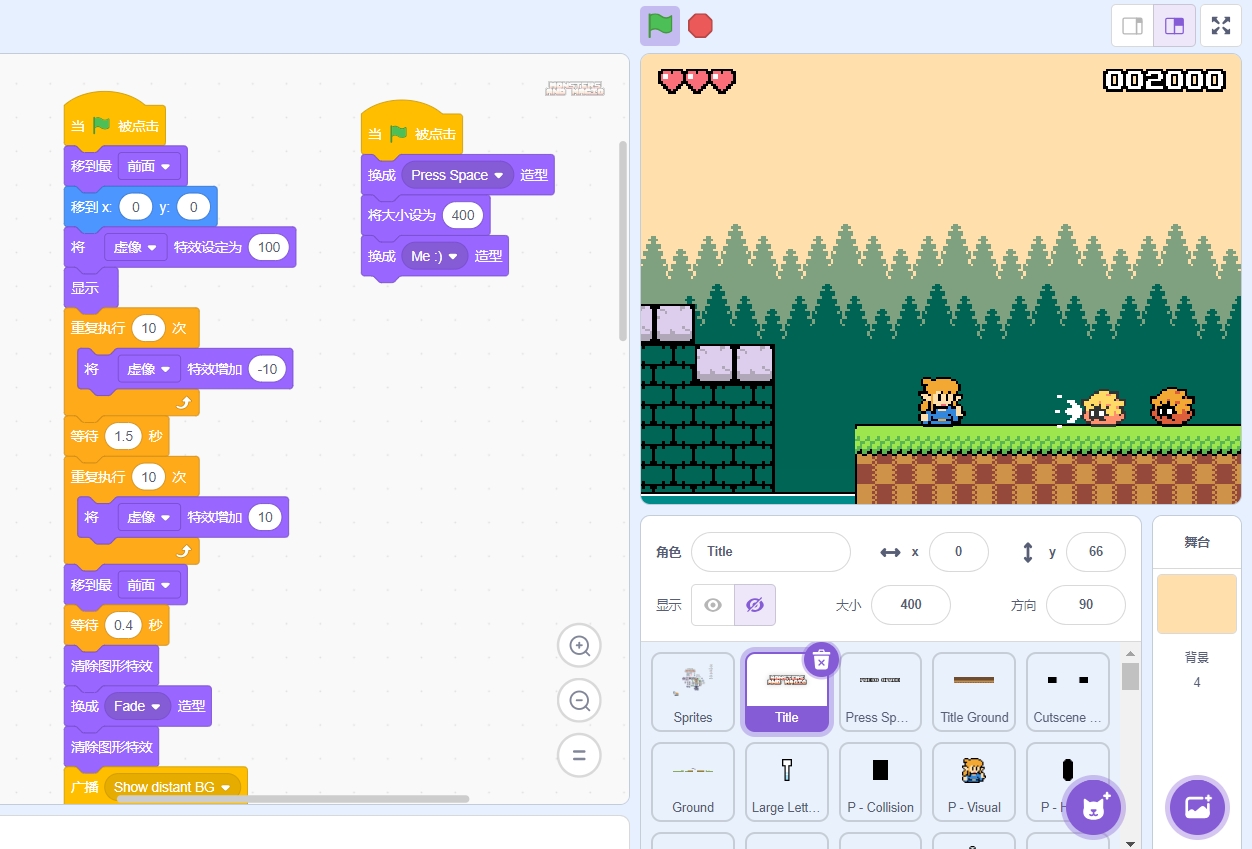Image resolution: width=1252 pixels, height=849 pixels.
Task: Select the Stage panel labeled 舞台
Action: coord(1197,542)
